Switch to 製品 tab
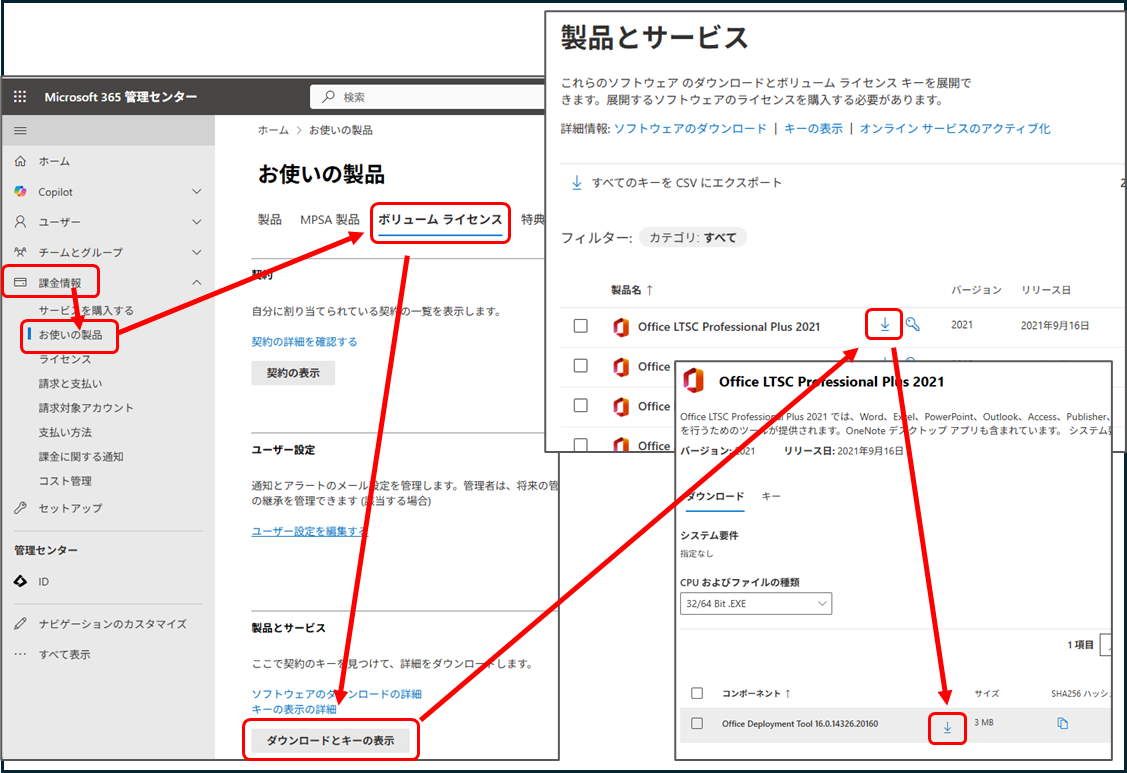The height and width of the screenshot is (773, 1127). click(270, 219)
